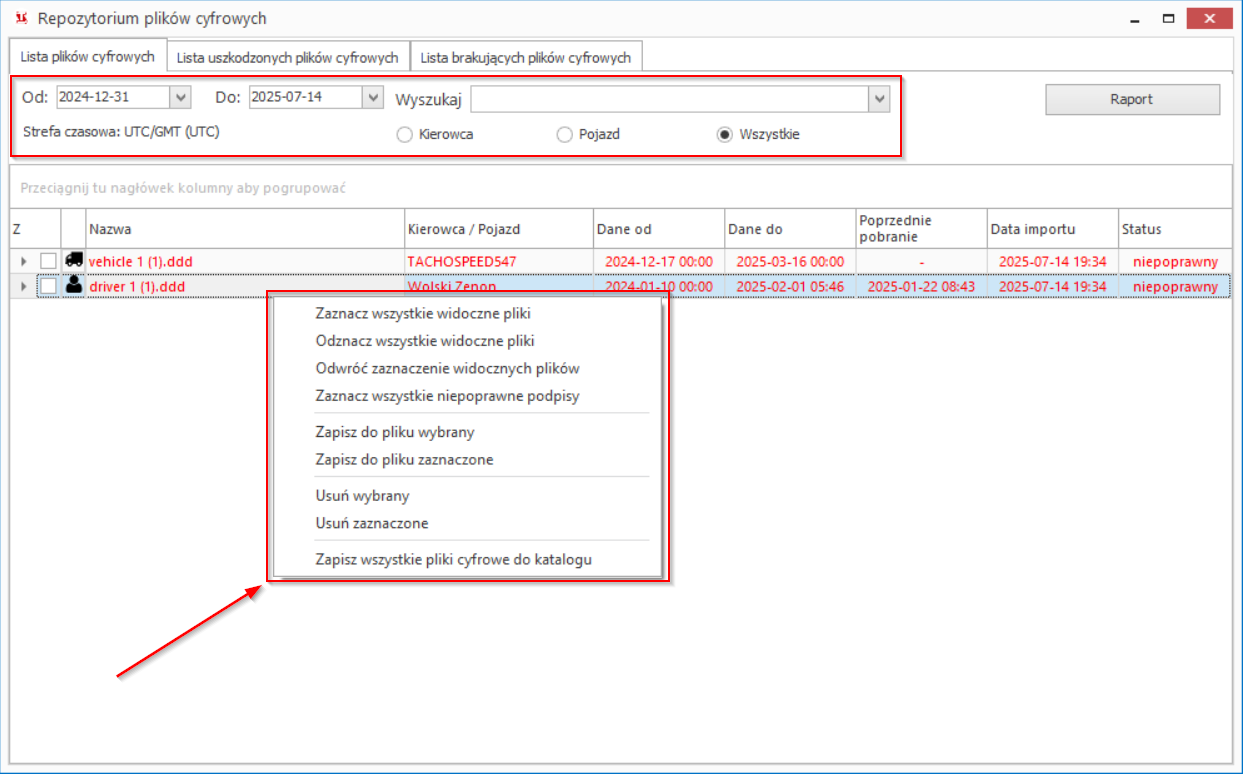Viewport: 1243px width, 774px height.
Task: Click the Raport button
Action: coord(1132,99)
